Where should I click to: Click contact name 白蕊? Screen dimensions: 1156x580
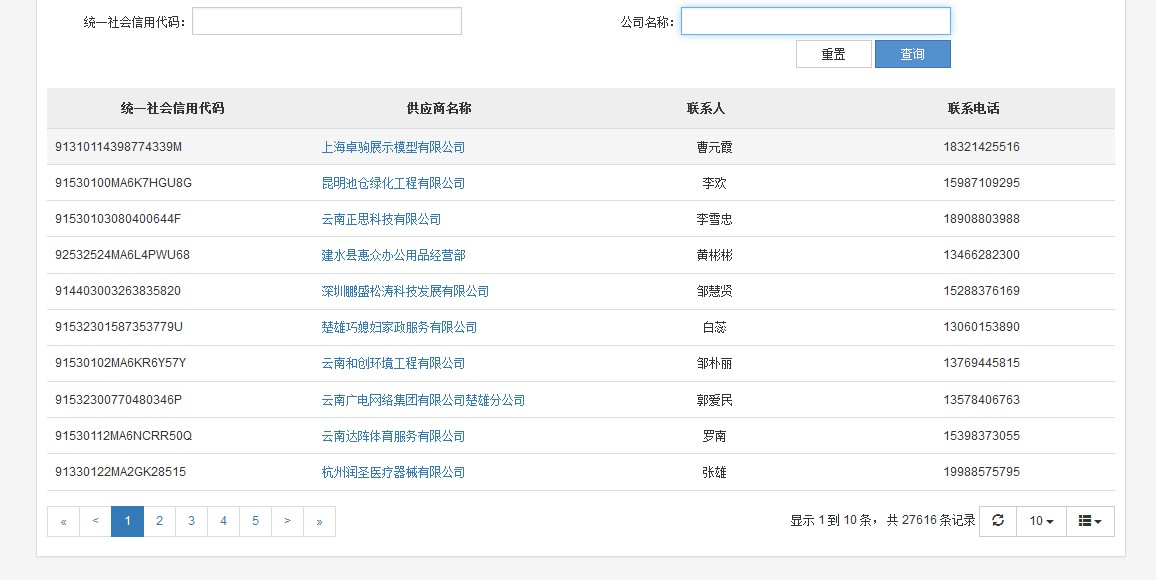coord(714,327)
